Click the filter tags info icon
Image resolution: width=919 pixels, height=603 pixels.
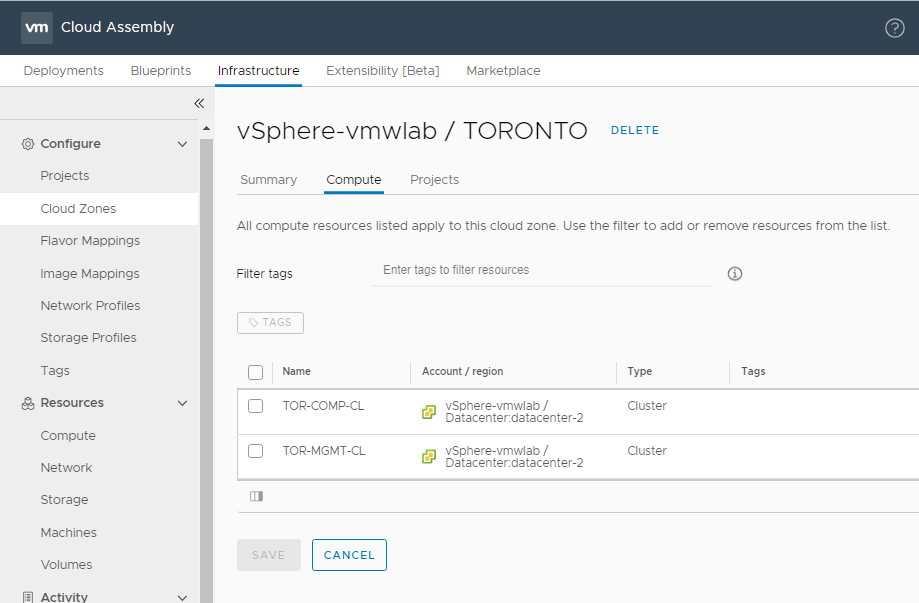pos(735,274)
